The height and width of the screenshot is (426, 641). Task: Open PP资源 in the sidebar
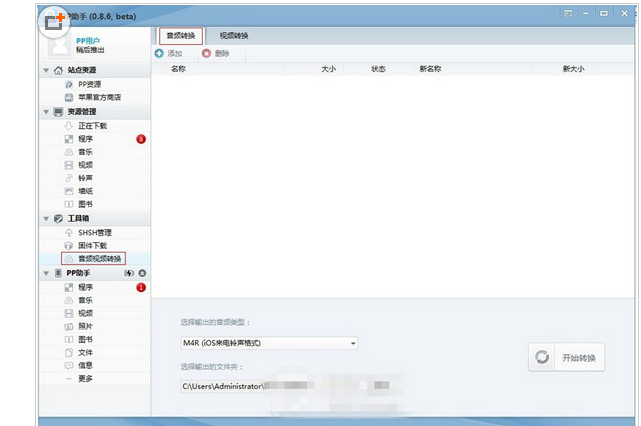click(x=95, y=84)
